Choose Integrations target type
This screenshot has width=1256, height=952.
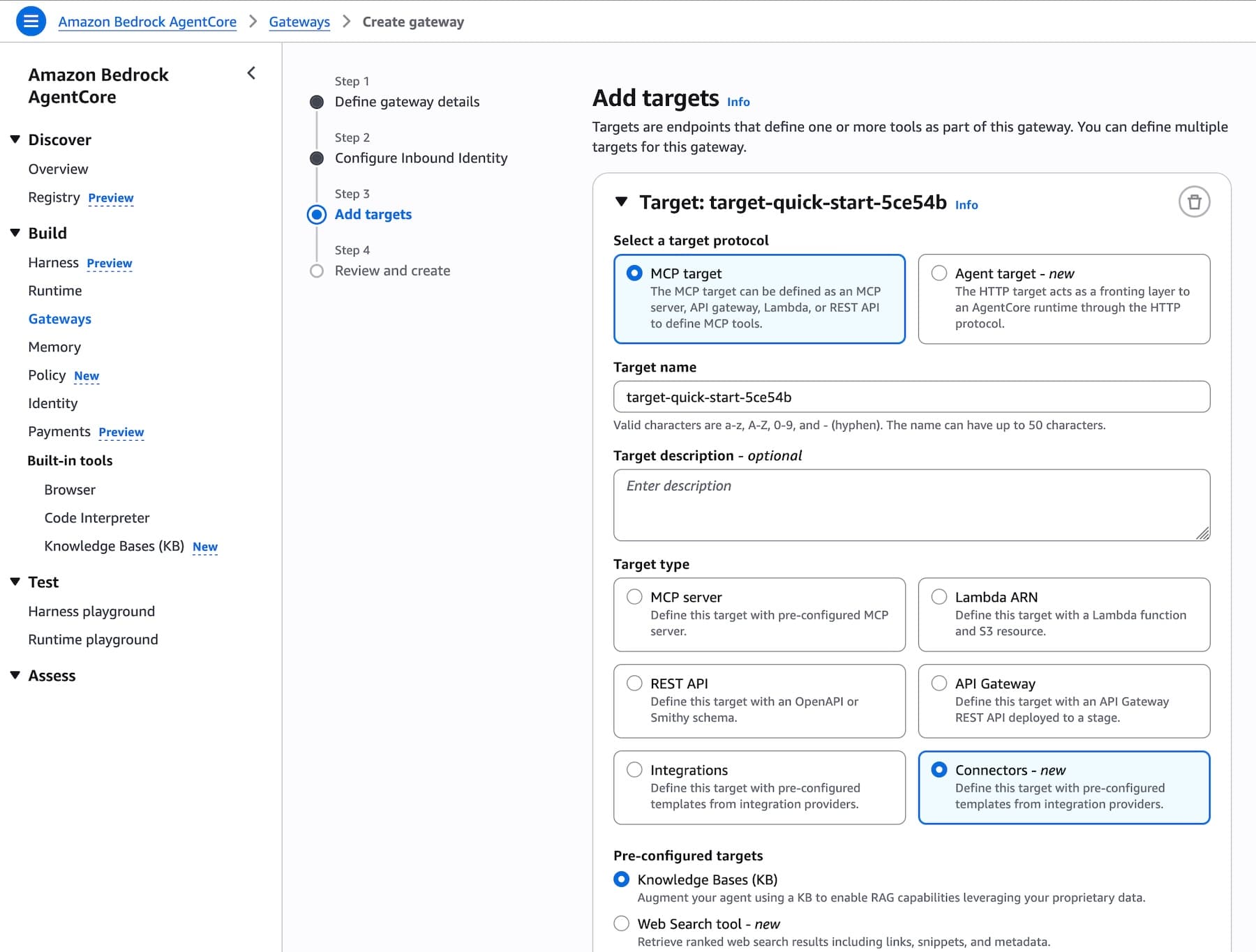pos(759,787)
